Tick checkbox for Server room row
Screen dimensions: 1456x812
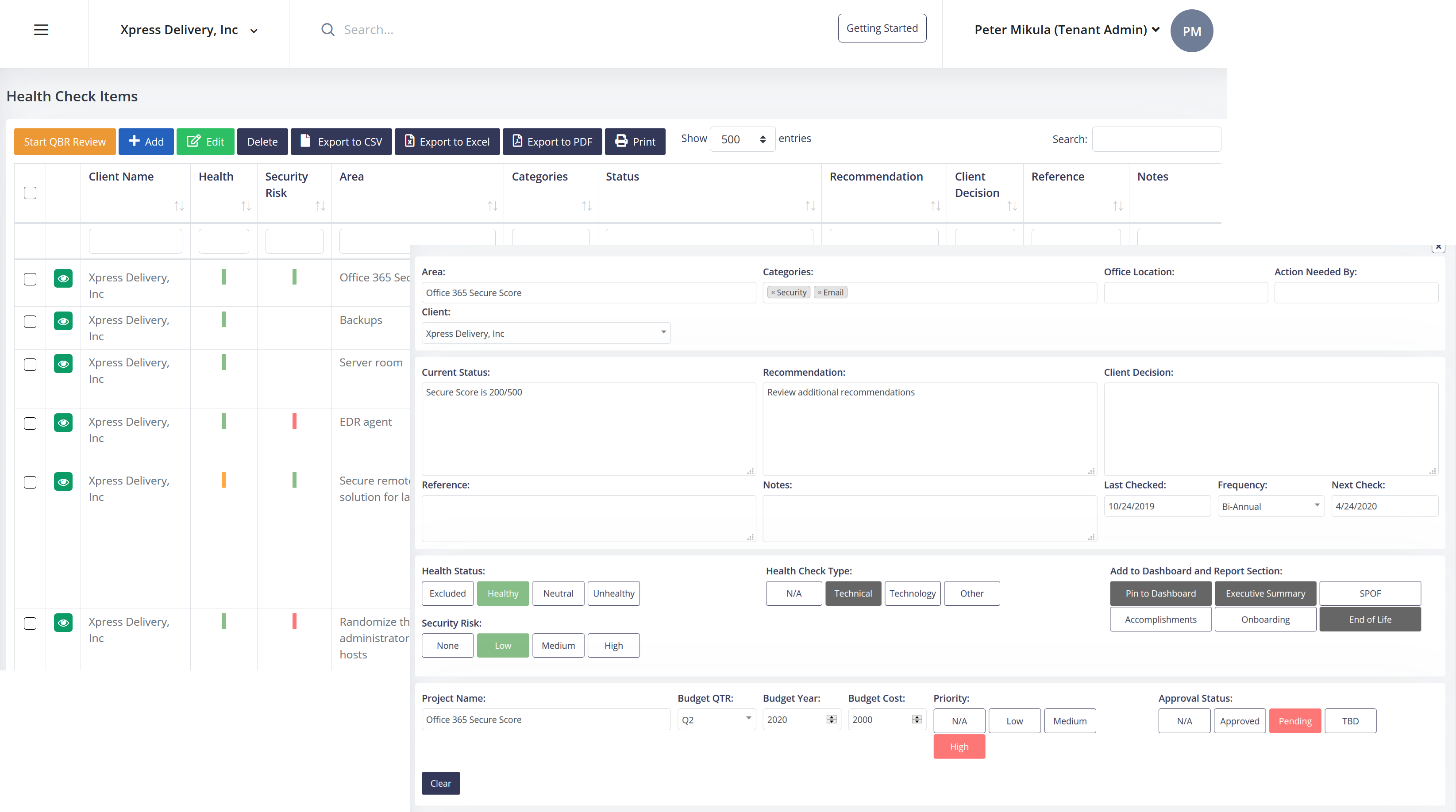click(30, 365)
